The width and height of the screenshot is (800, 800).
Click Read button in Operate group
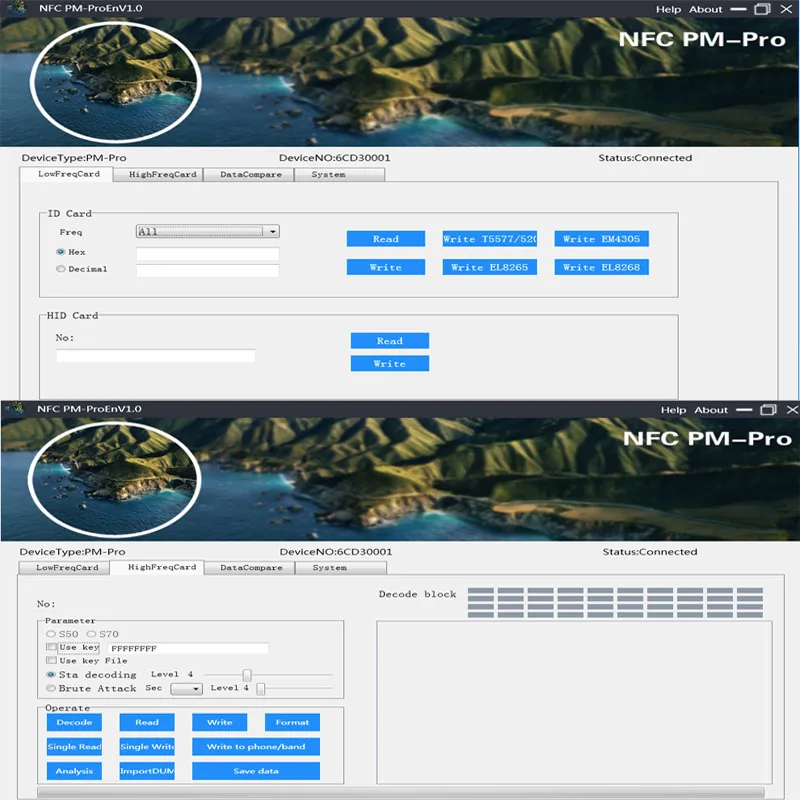[x=147, y=722]
